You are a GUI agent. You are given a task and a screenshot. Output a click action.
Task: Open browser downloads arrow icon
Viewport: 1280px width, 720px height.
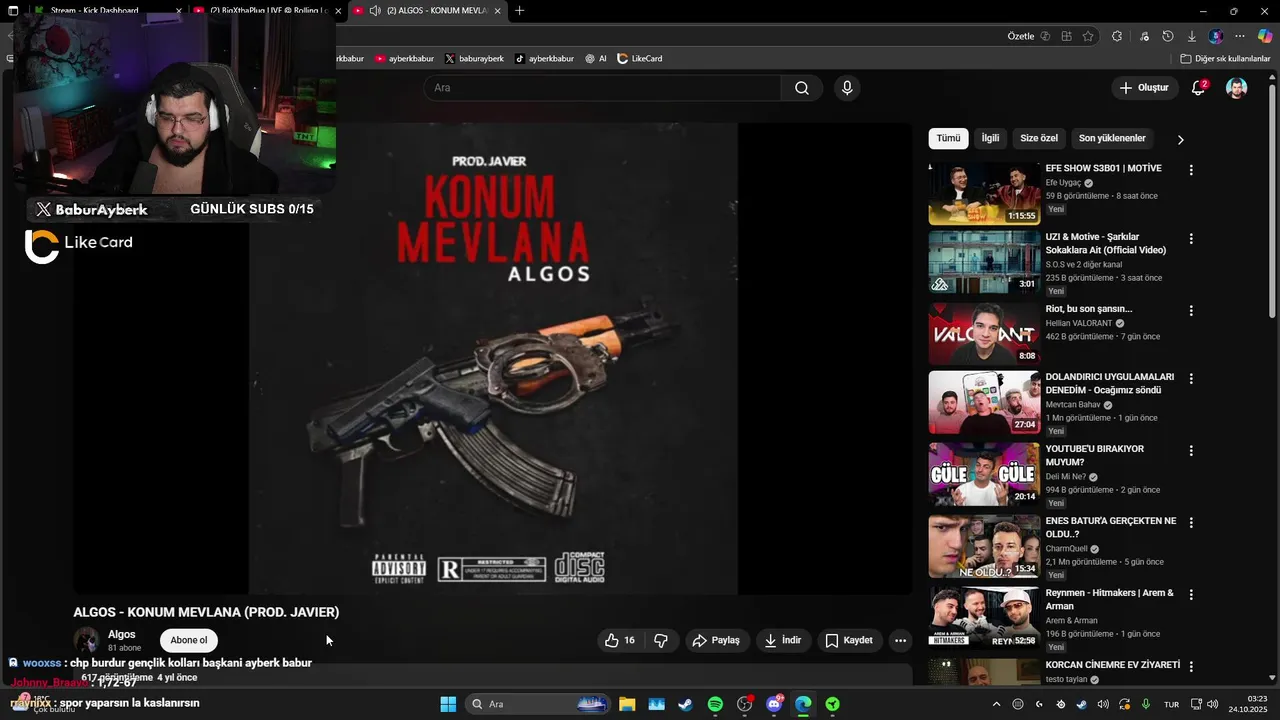coord(1192,36)
